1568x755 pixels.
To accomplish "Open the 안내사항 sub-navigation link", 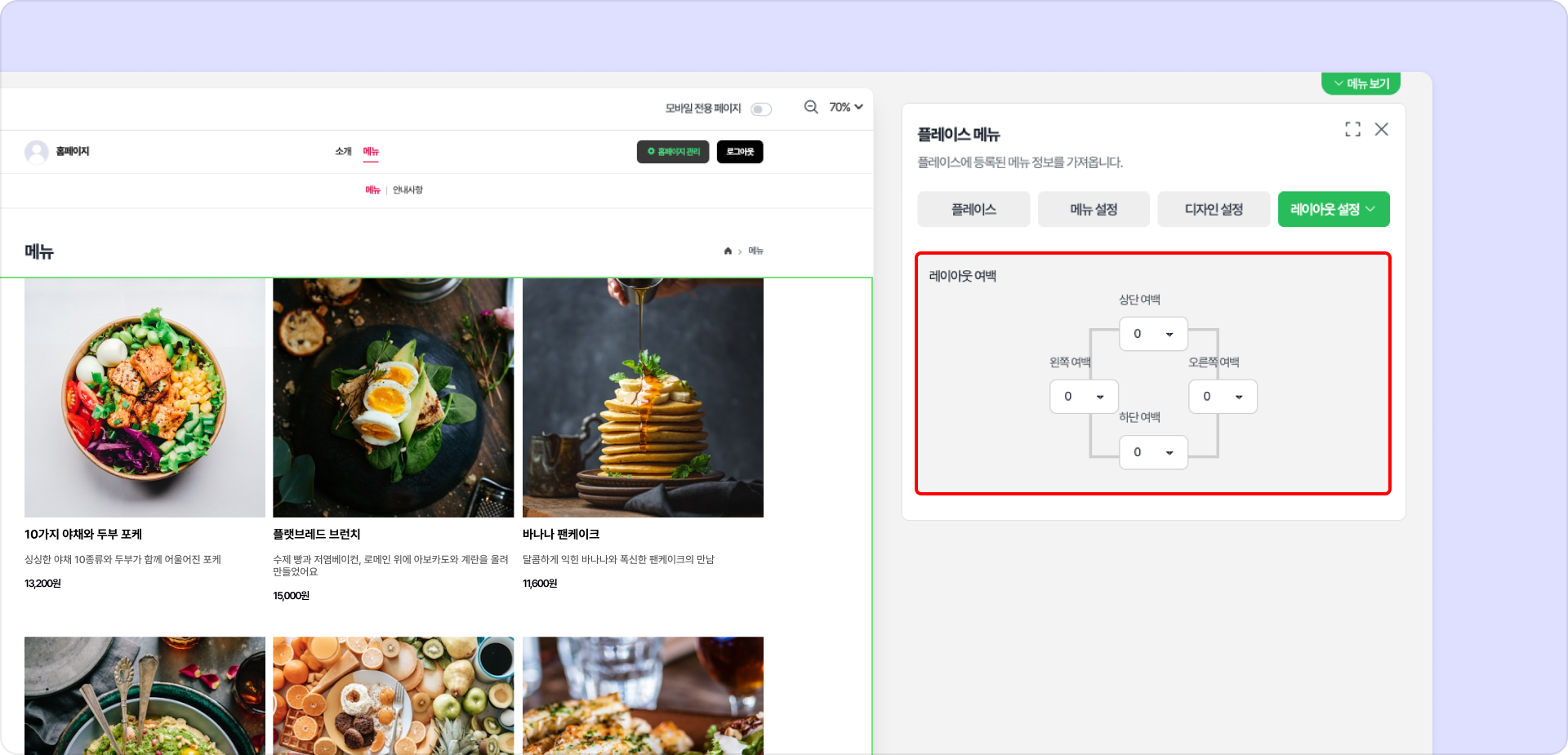I will [x=408, y=190].
